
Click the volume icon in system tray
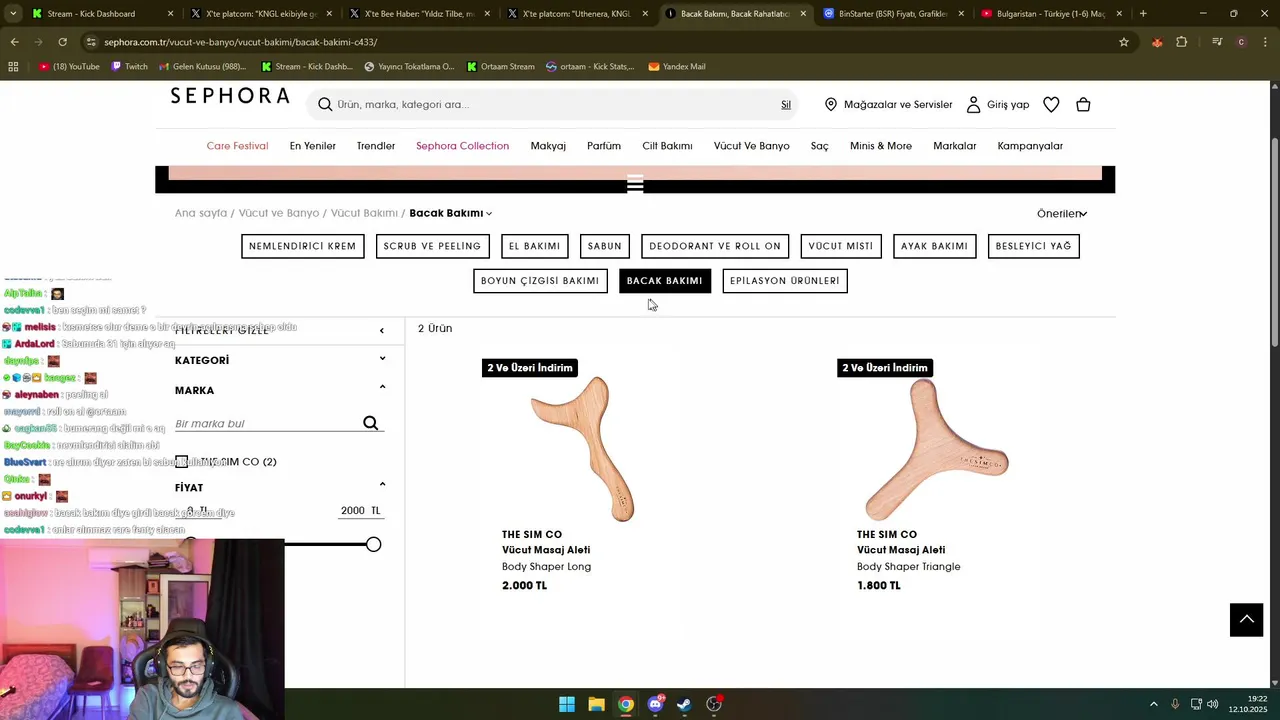[x=1213, y=704]
